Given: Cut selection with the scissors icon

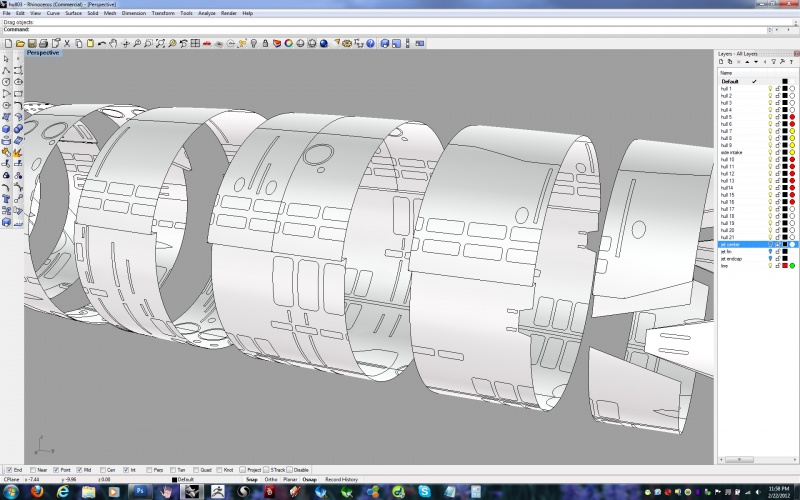Looking at the screenshot, I should pos(67,43).
